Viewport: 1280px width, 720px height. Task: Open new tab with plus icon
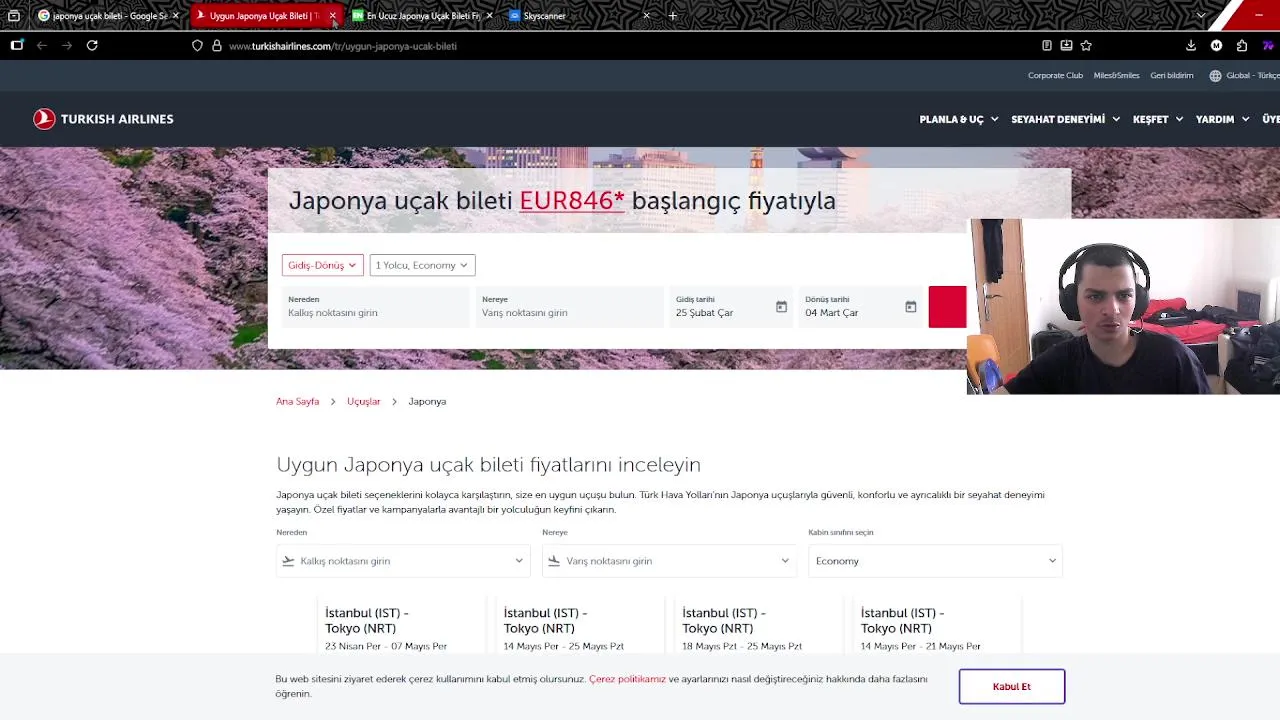pyautogui.click(x=673, y=15)
